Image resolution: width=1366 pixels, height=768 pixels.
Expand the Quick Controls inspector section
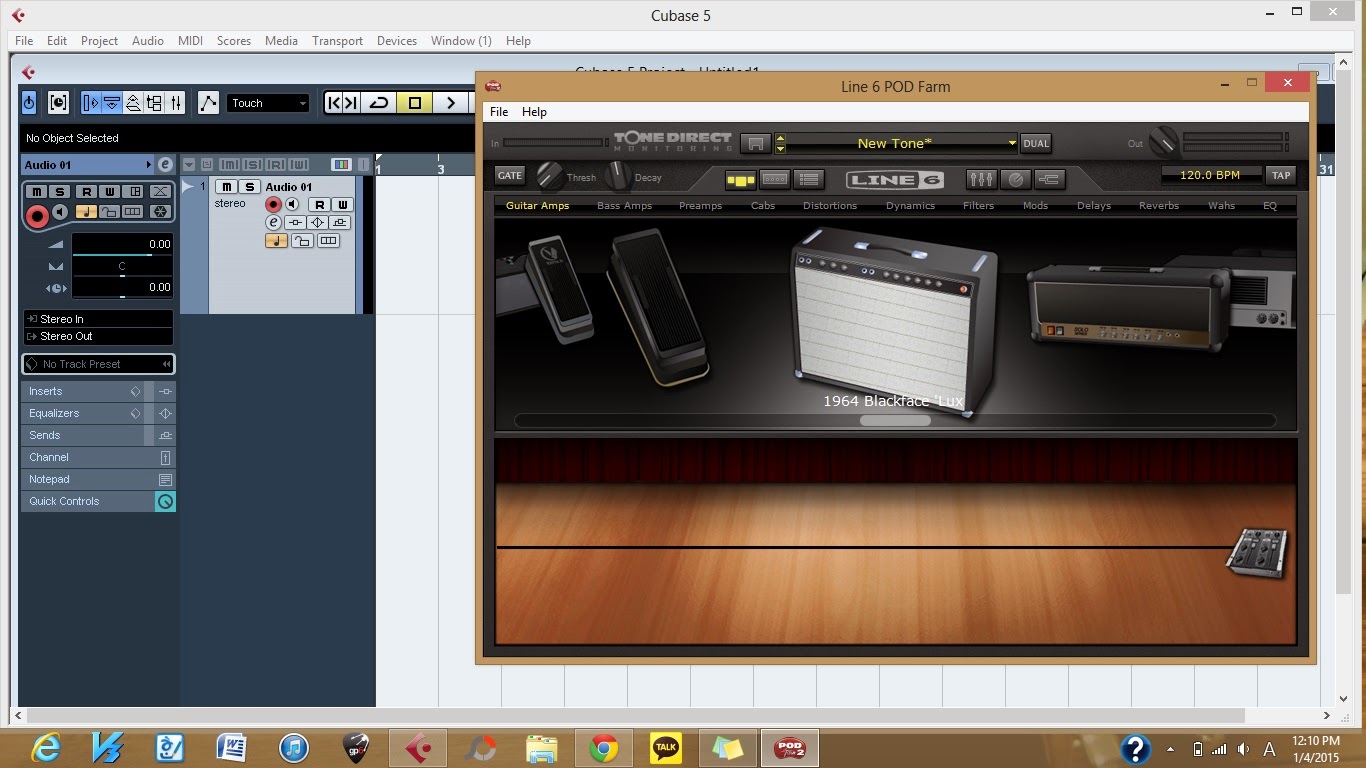point(98,501)
